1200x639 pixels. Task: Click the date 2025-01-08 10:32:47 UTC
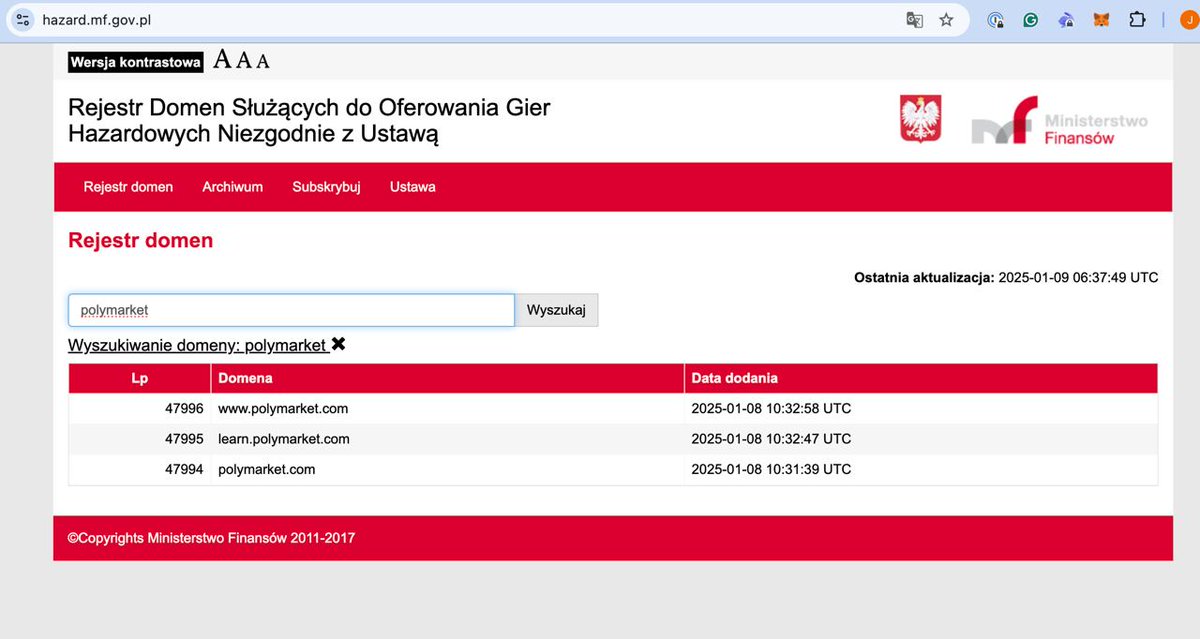click(x=771, y=439)
